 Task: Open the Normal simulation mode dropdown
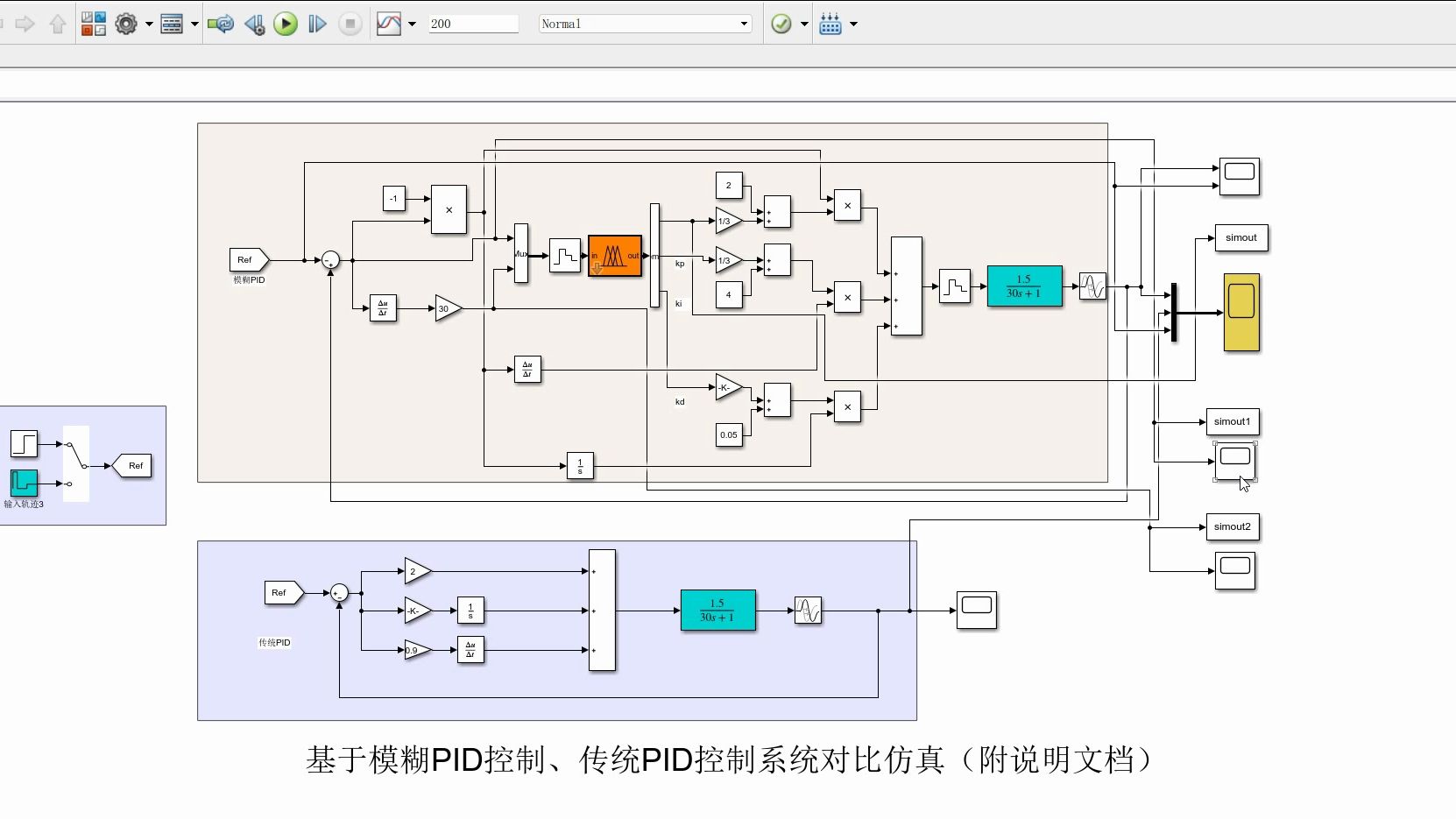point(645,24)
